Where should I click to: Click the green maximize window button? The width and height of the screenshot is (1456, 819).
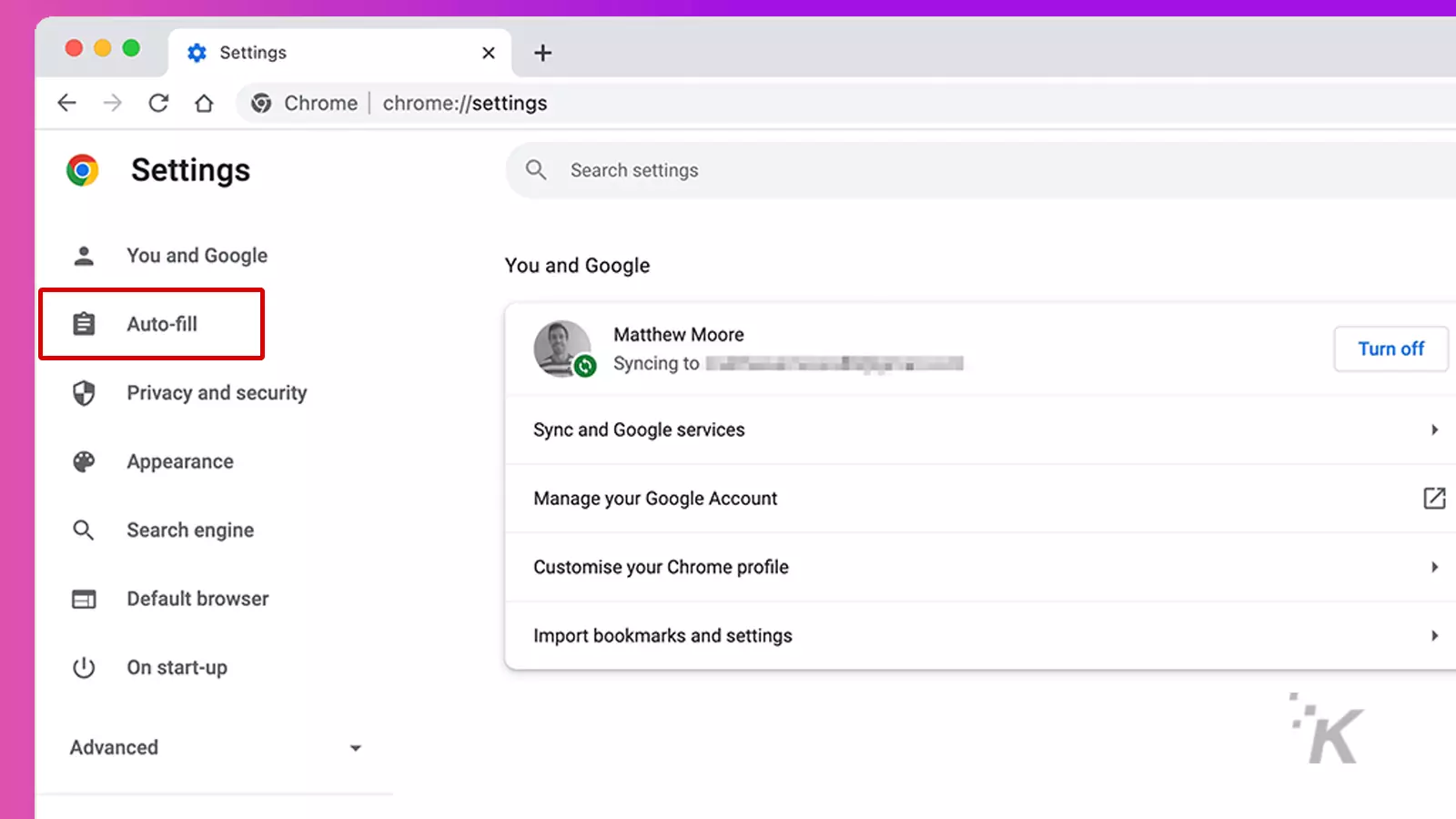point(131,47)
